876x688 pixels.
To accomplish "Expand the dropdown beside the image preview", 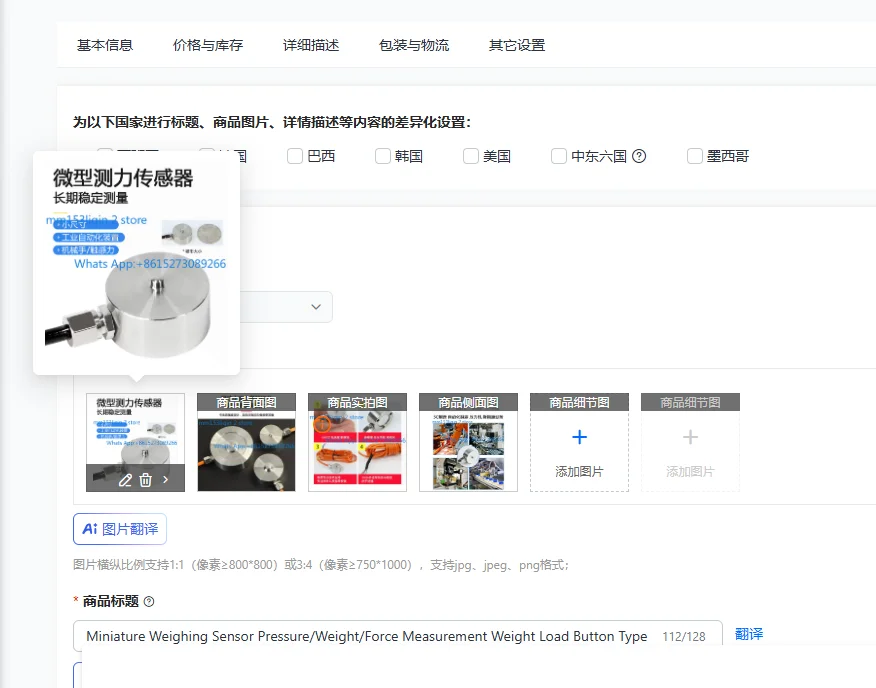I will click(x=316, y=307).
